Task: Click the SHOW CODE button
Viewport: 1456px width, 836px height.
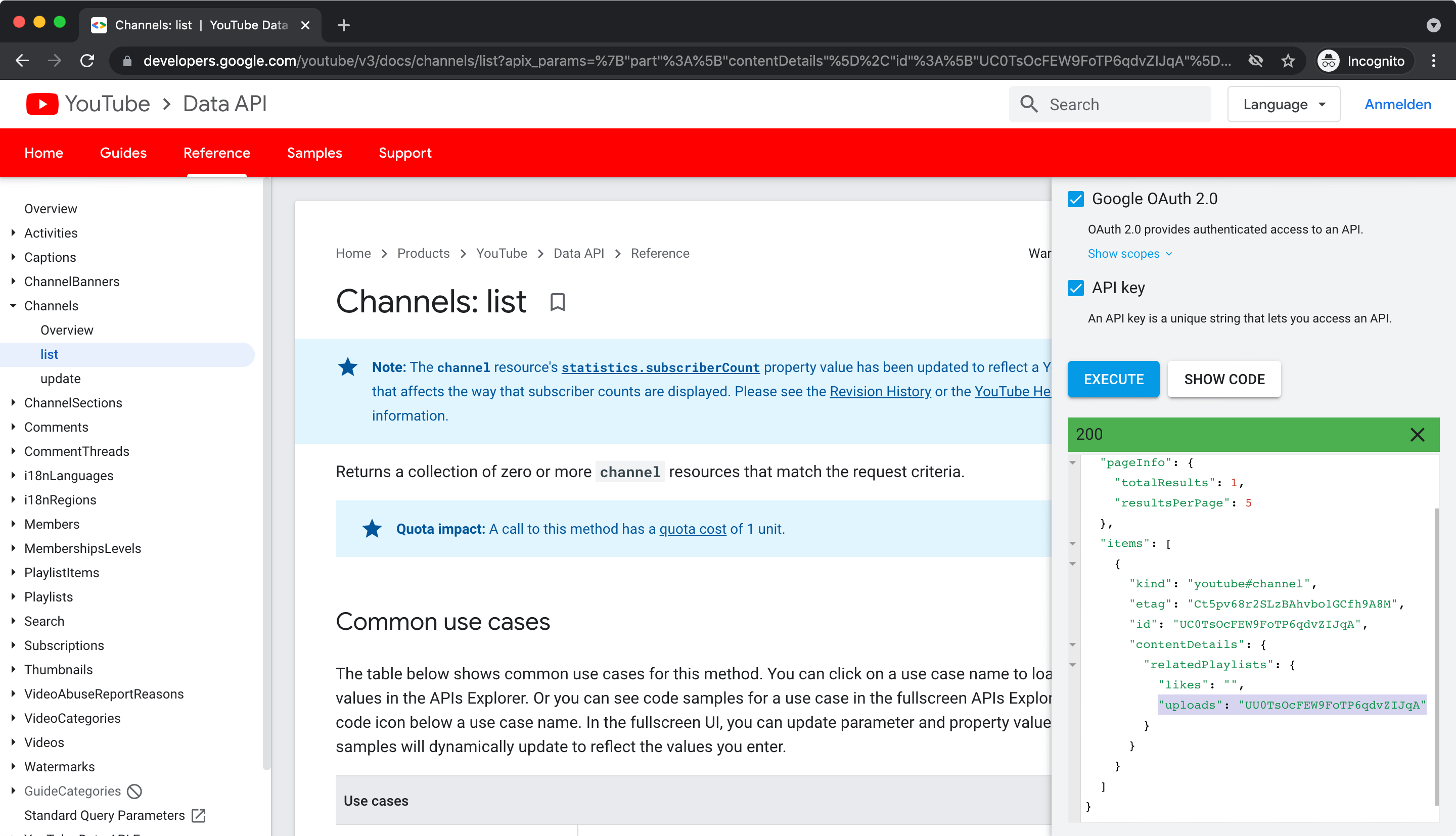Action: coord(1224,379)
